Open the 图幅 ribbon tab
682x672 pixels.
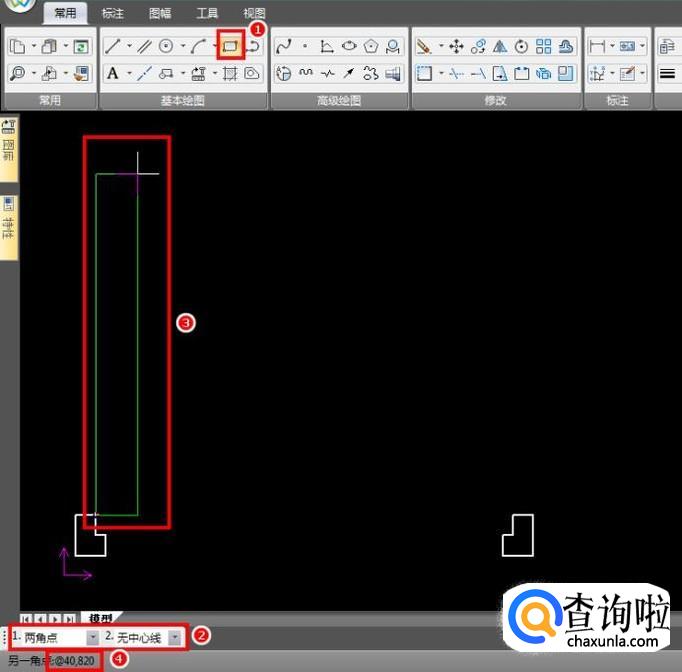(x=160, y=13)
